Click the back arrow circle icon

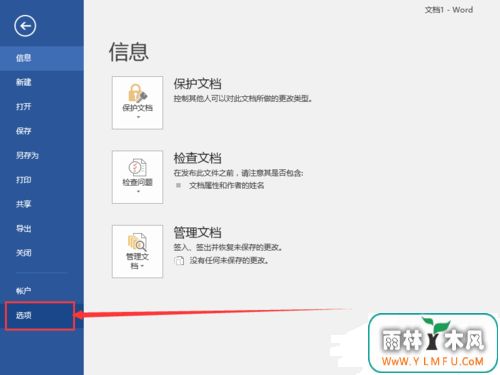(25, 26)
